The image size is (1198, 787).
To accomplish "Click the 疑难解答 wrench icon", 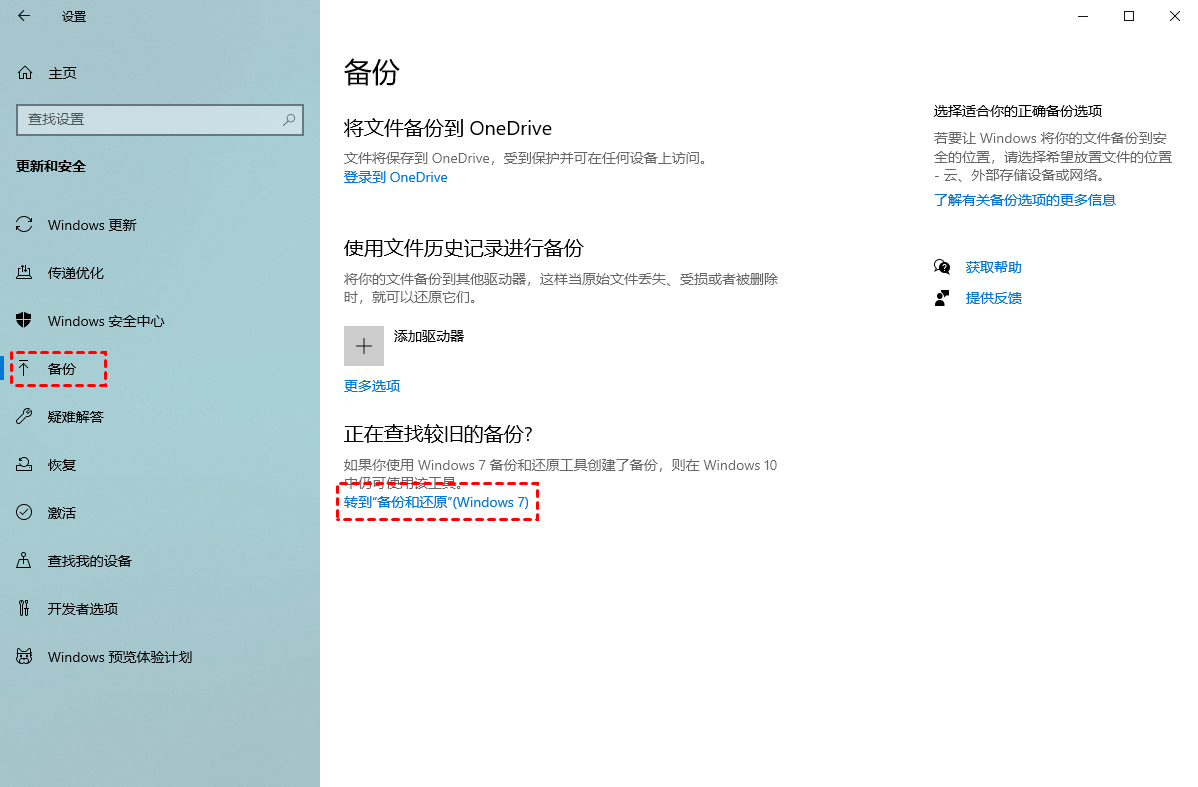I will point(25,417).
